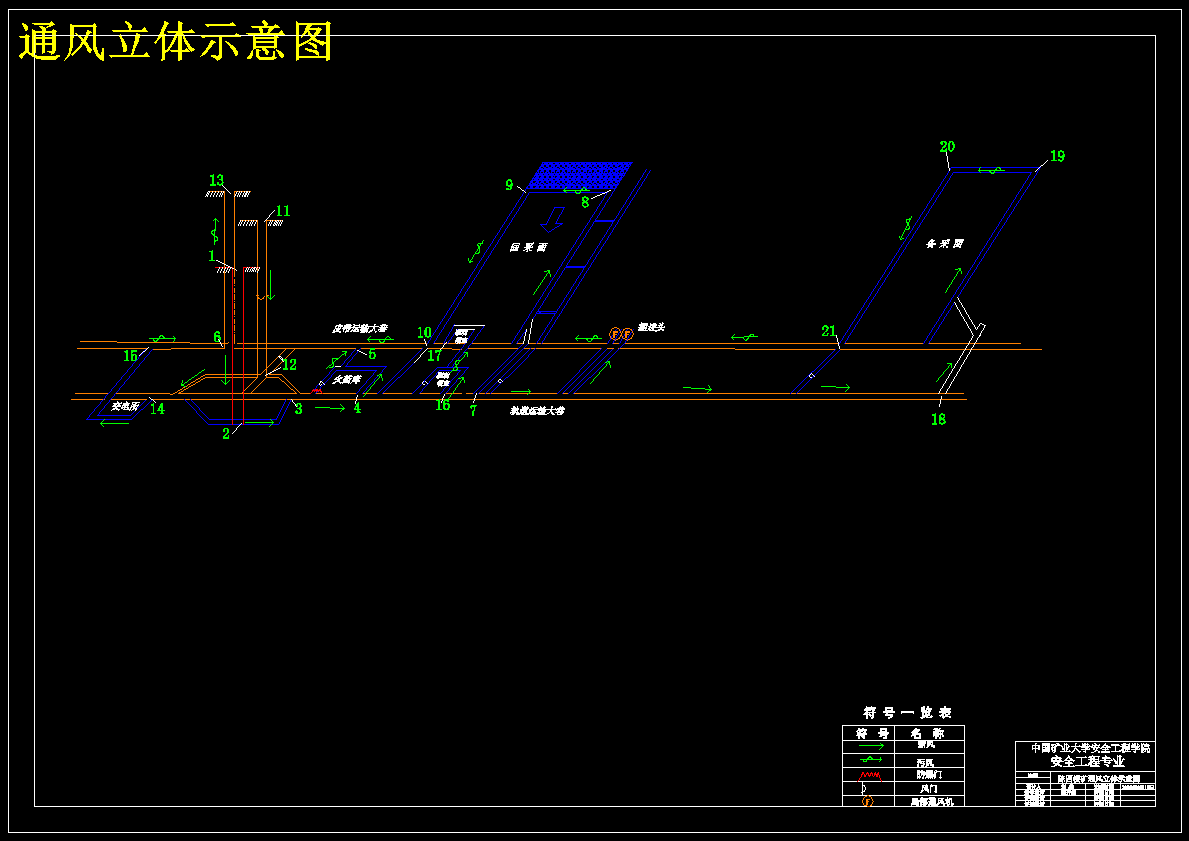The width and height of the screenshot is (1189, 841).
Task: Click the 风门 legend name
Action: click(930, 789)
